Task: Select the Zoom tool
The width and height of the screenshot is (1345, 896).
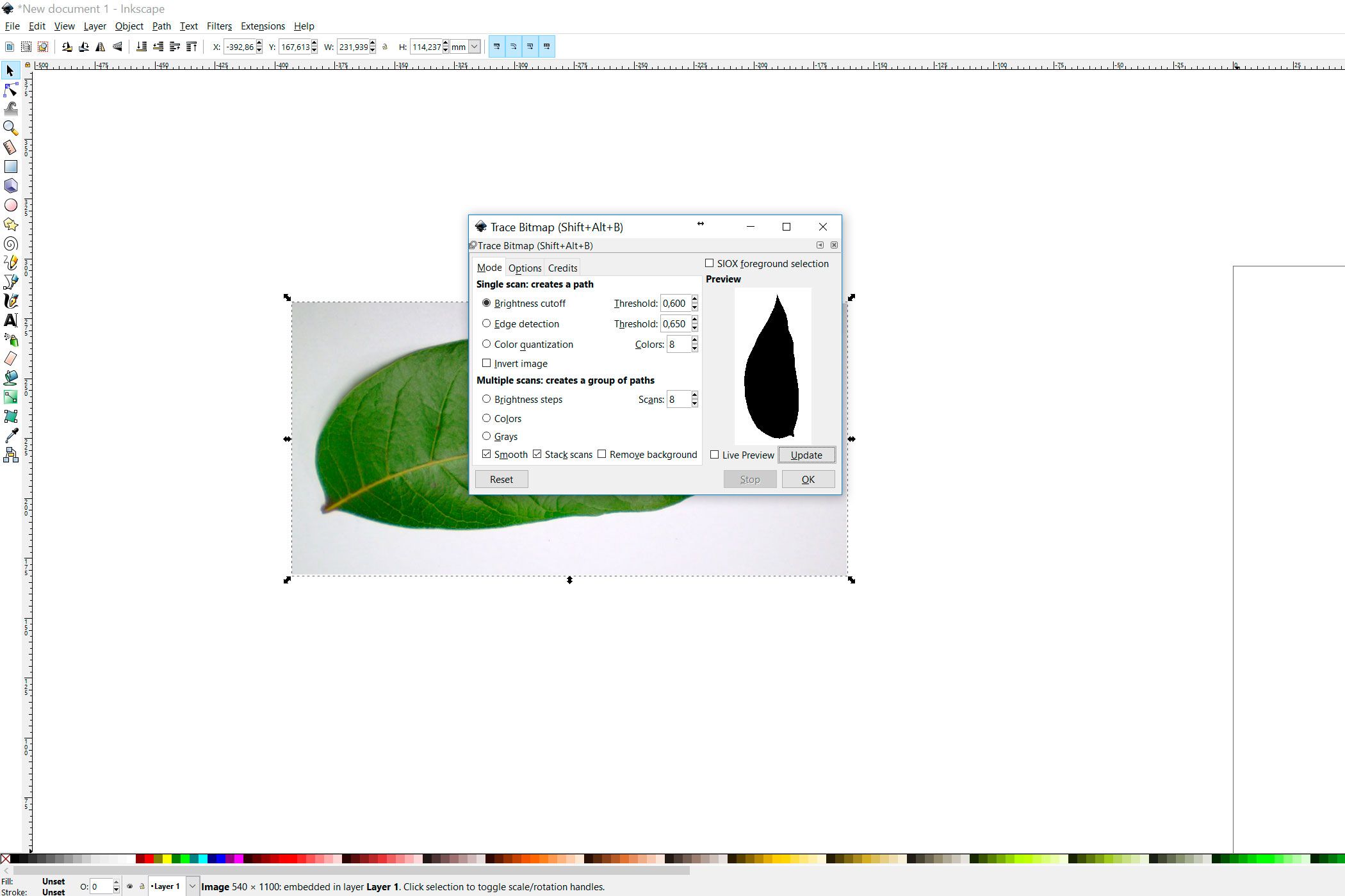Action: [10, 128]
